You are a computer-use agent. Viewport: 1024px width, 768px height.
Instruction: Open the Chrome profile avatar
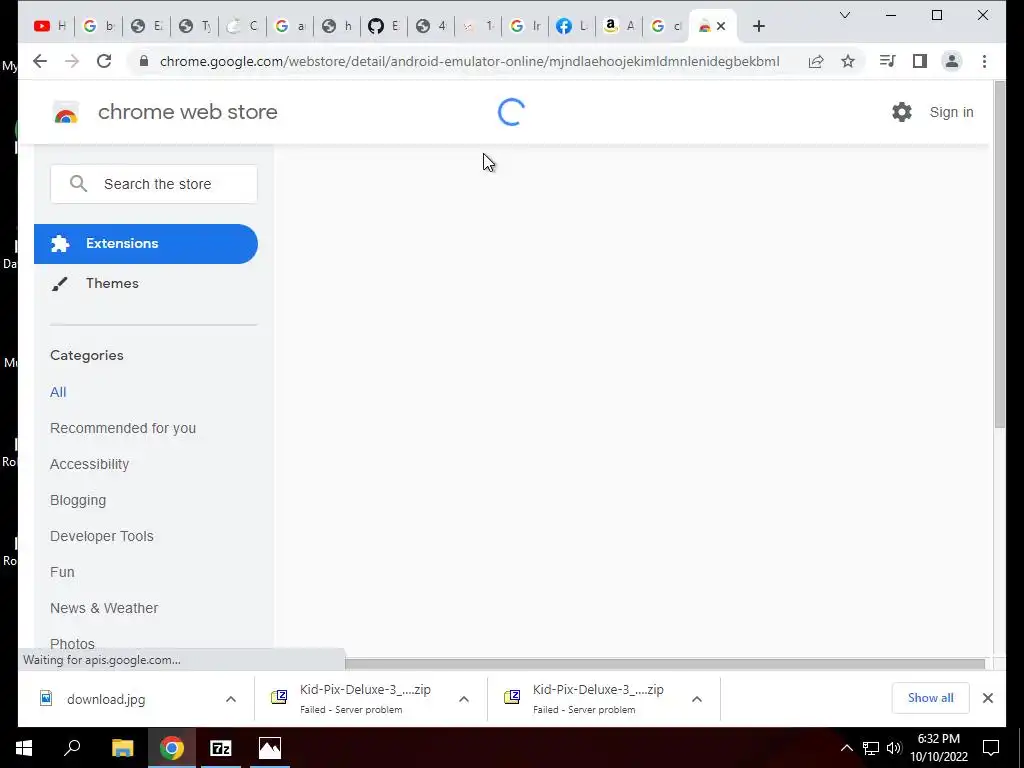952,61
